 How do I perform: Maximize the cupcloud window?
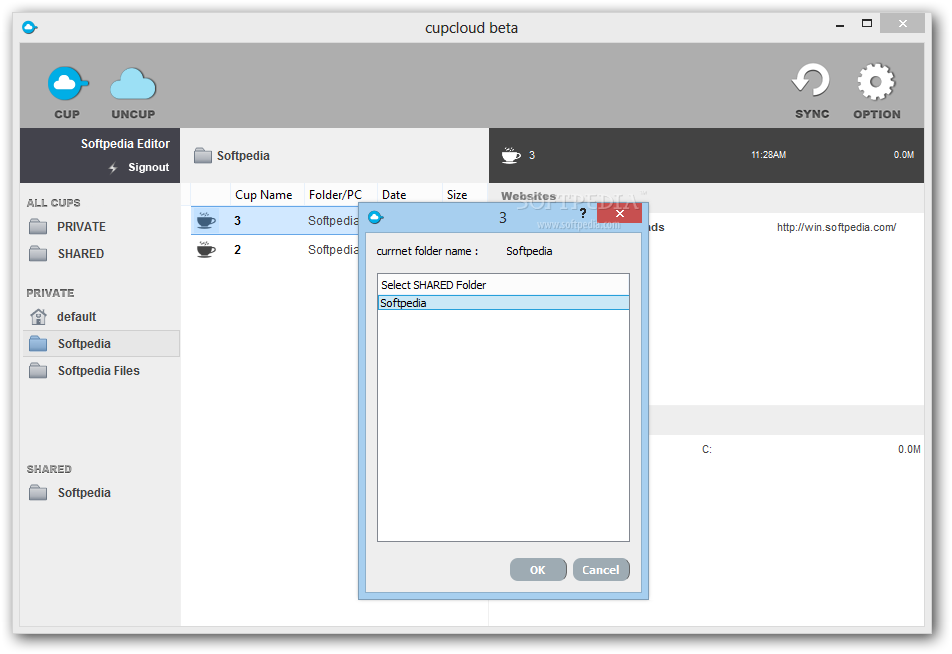866,24
